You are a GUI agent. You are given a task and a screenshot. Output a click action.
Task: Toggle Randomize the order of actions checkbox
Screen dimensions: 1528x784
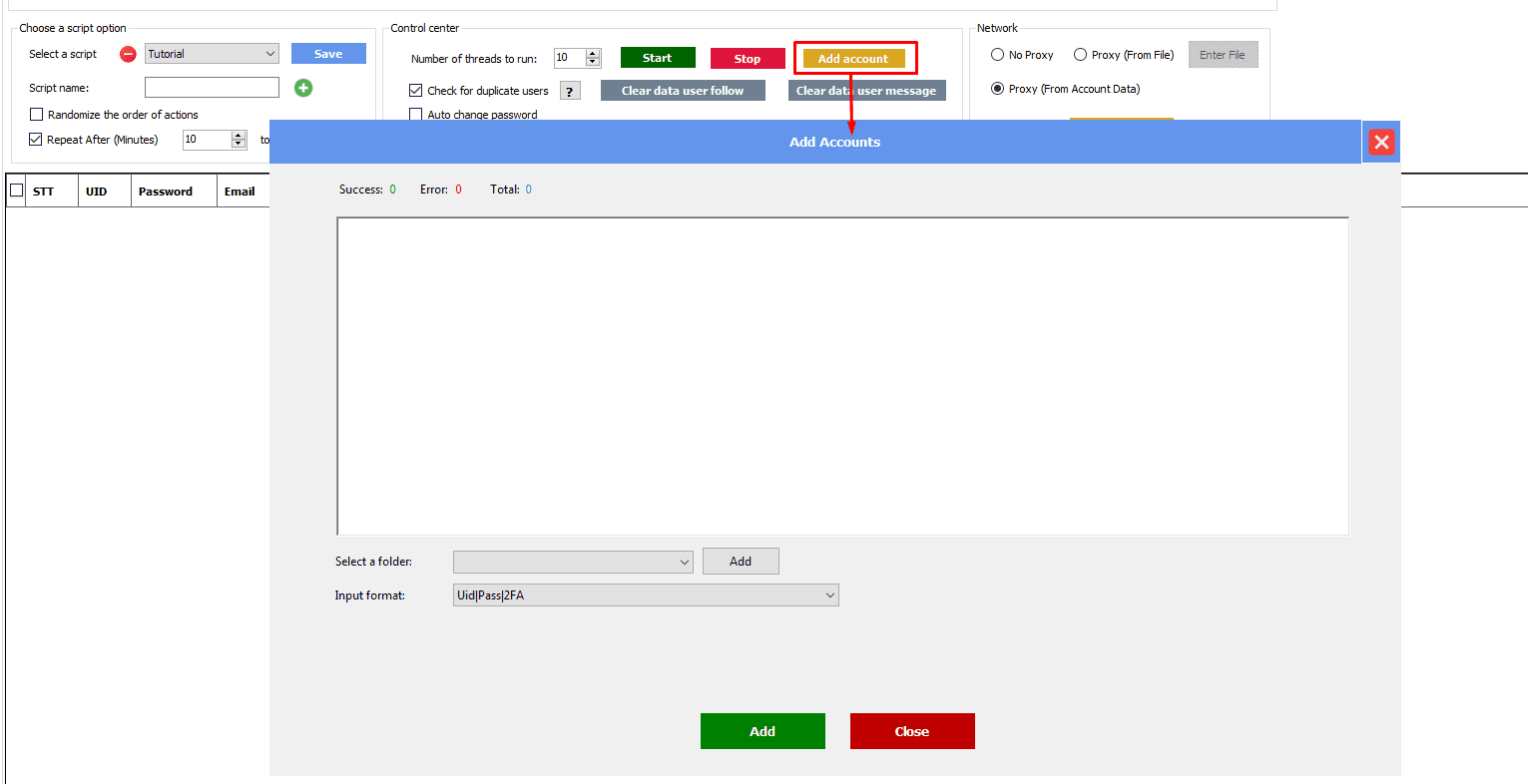click(x=37, y=115)
